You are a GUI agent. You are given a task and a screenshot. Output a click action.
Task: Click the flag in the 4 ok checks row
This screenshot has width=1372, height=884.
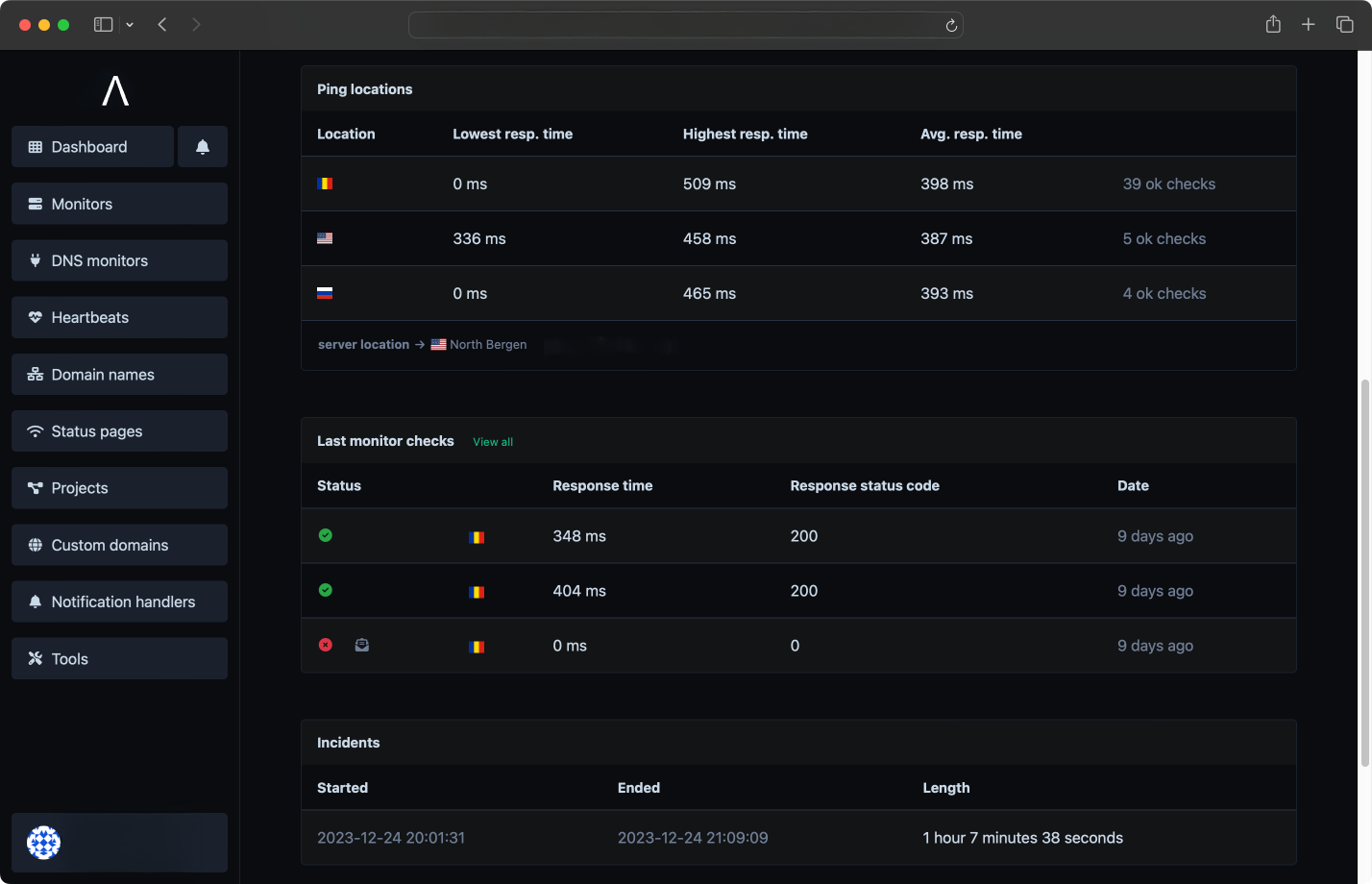click(325, 293)
